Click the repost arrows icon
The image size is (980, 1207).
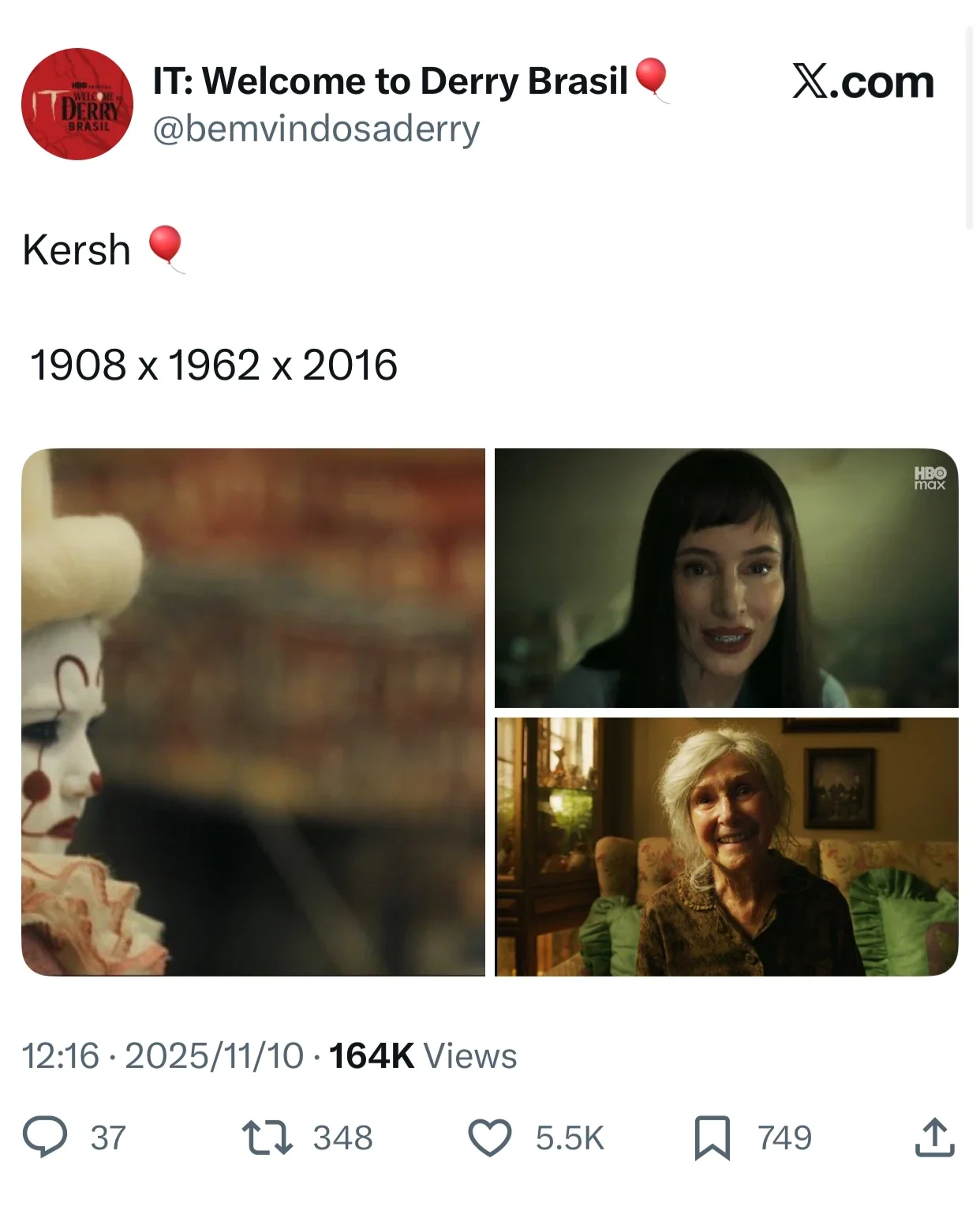coord(267,1138)
